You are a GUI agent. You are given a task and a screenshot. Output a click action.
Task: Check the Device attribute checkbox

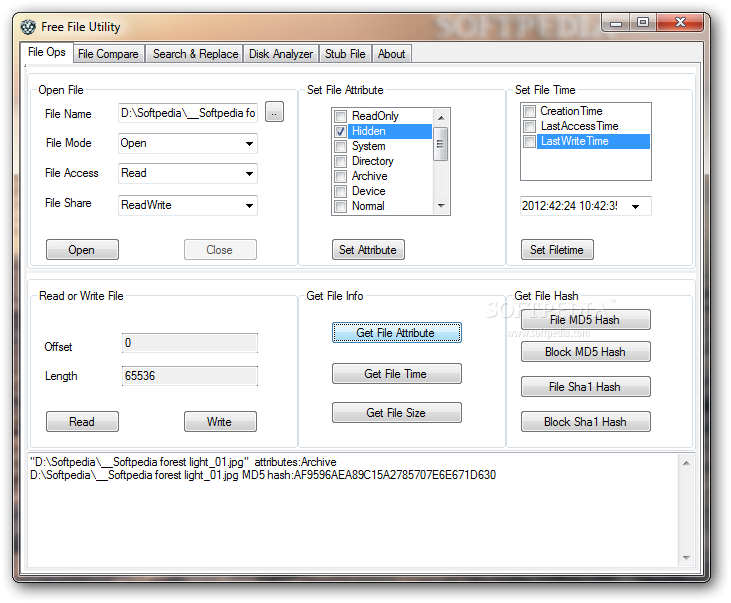coord(341,191)
